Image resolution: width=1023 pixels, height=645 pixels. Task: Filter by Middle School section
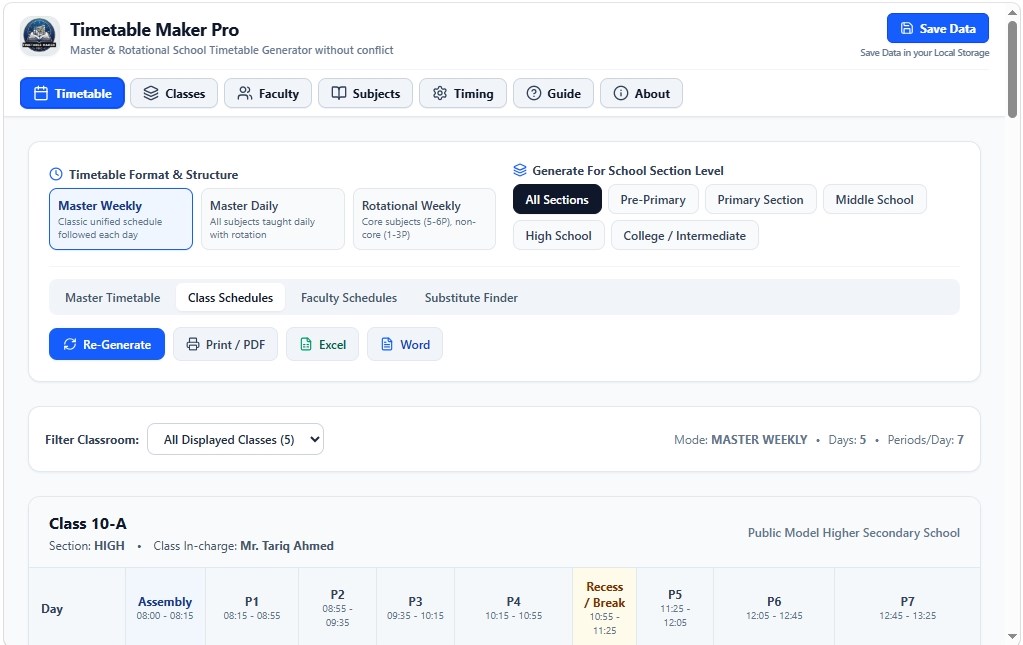click(875, 200)
